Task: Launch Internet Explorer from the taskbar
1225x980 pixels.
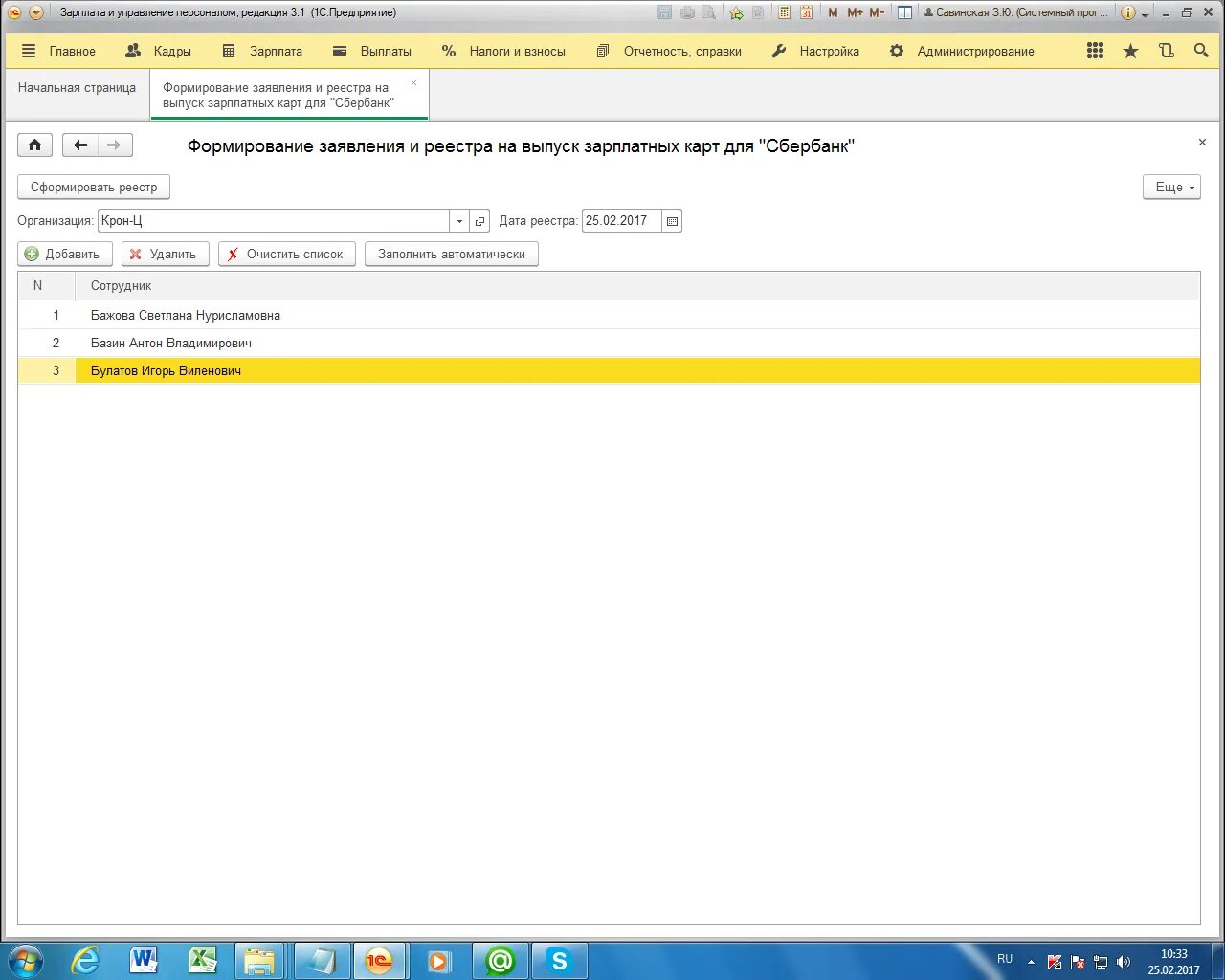Action: tap(85, 960)
